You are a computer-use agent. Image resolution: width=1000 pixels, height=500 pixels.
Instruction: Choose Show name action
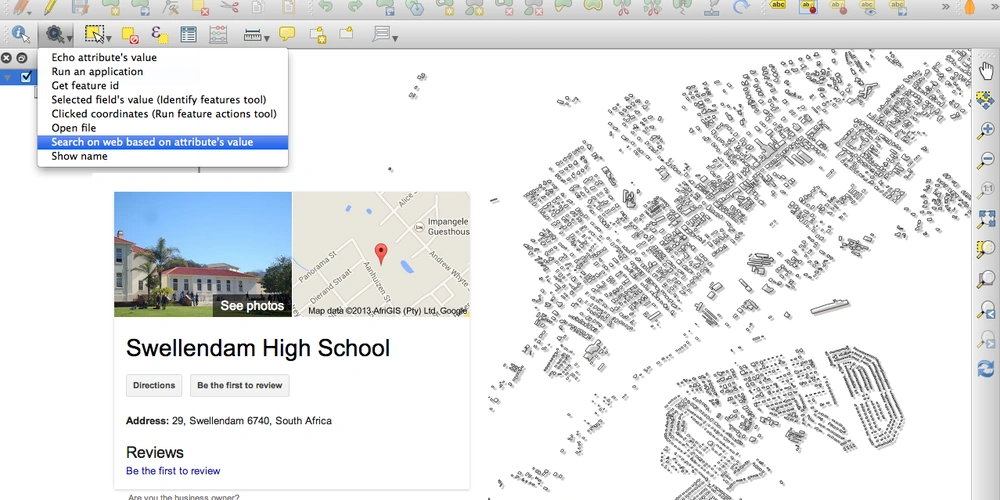point(163,156)
